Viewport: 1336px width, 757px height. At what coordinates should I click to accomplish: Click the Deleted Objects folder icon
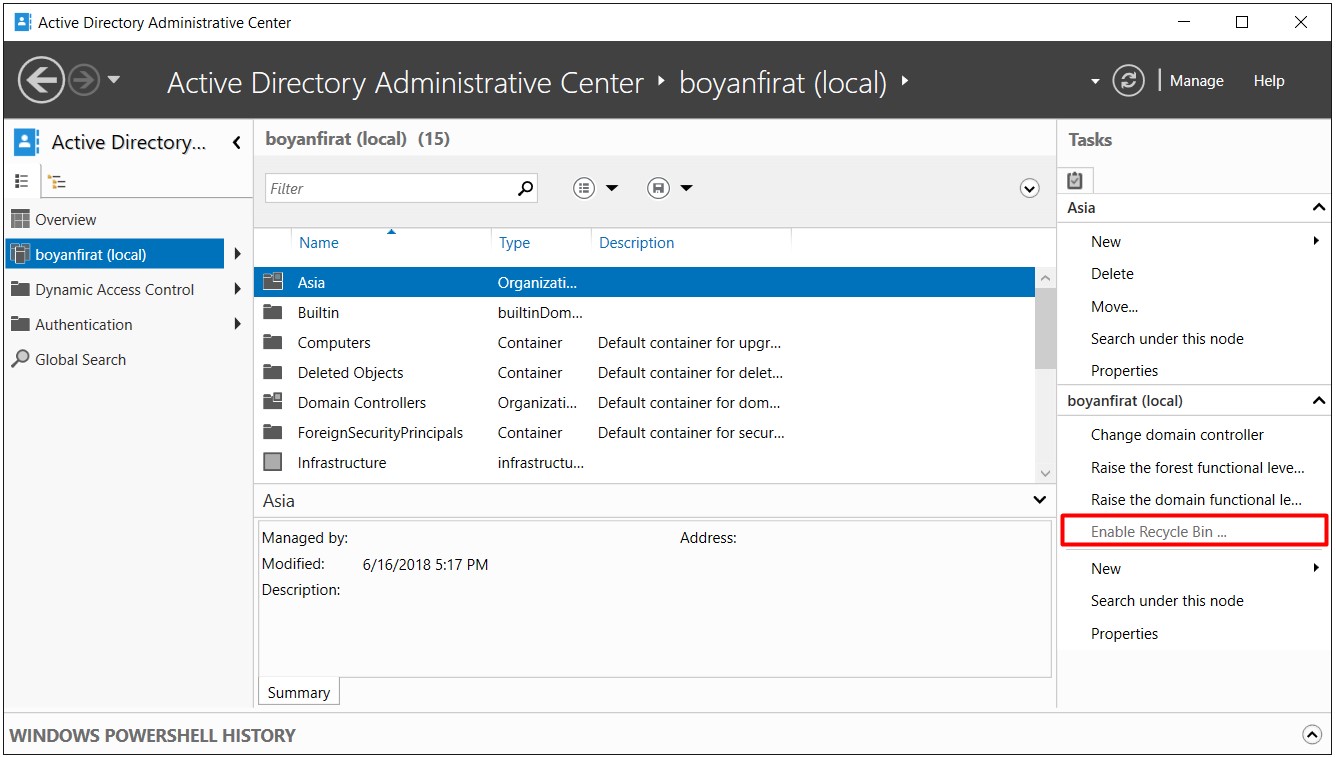(273, 372)
